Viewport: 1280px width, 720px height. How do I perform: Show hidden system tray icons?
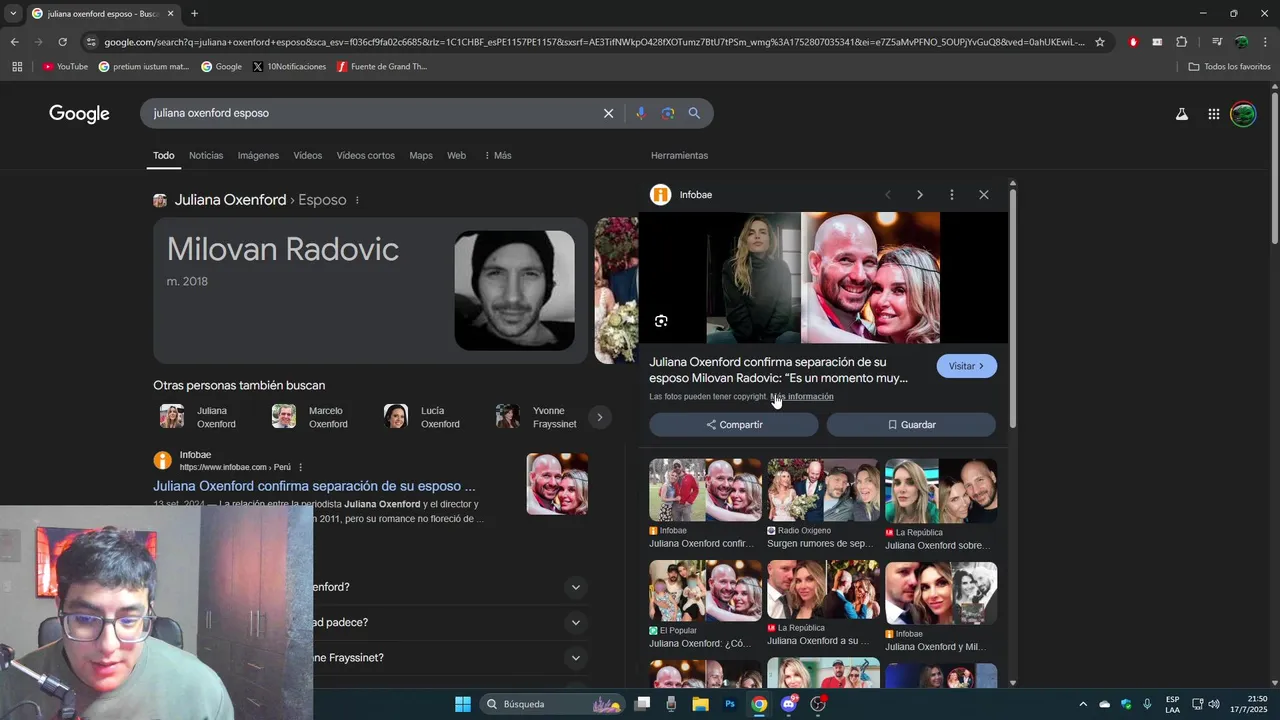tap(1082, 704)
